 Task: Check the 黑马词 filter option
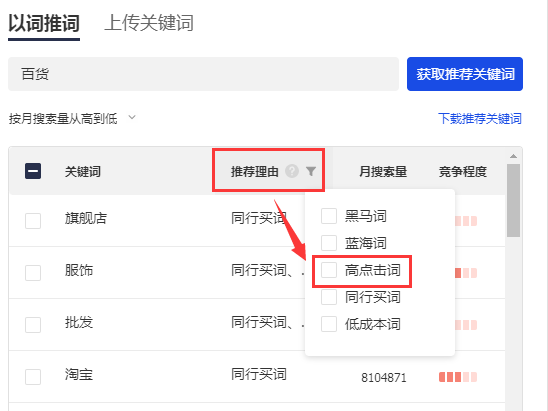point(329,216)
